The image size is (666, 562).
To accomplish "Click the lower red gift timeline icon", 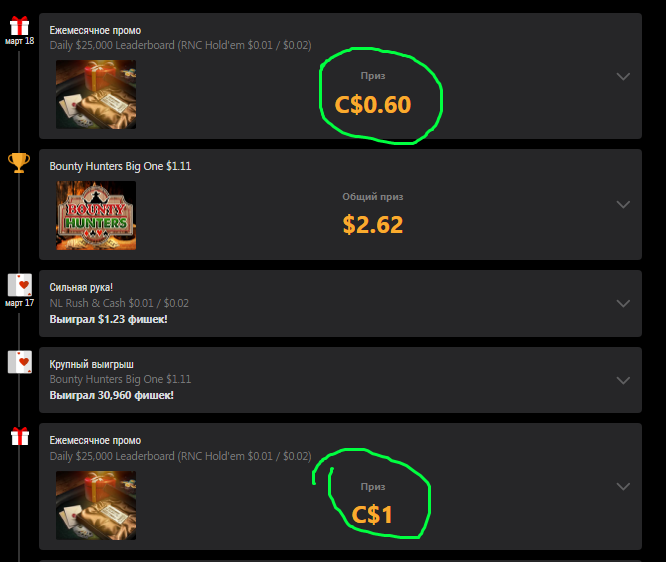I will [x=20, y=436].
